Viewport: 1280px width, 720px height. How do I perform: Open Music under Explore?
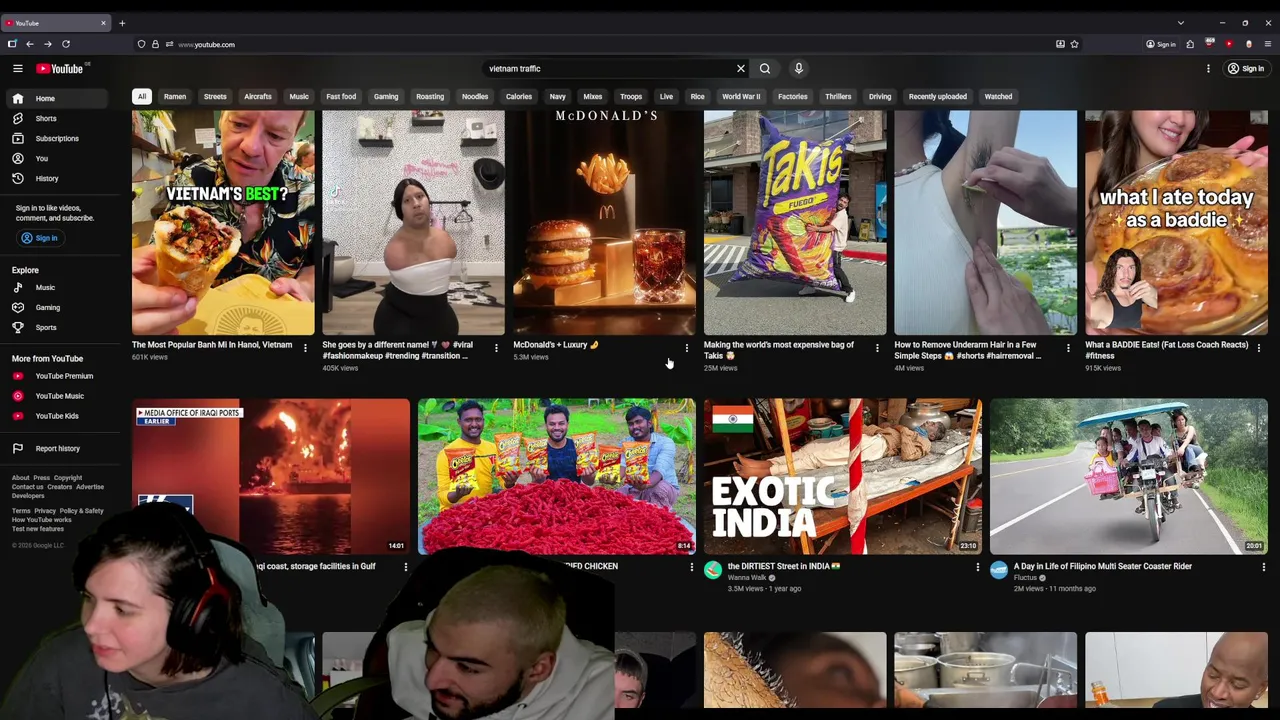coord(57,287)
